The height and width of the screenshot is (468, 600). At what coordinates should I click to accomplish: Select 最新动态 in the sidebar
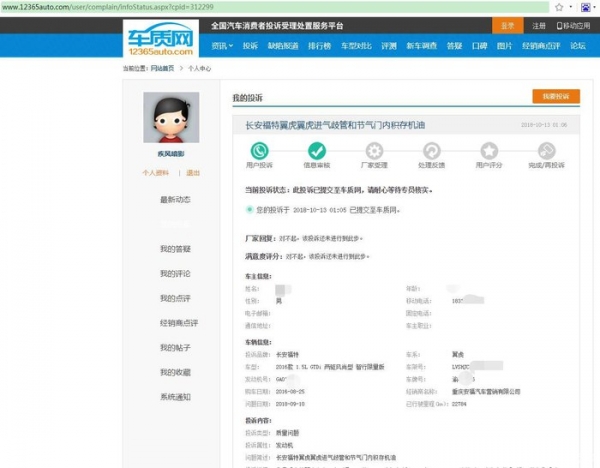point(175,199)
